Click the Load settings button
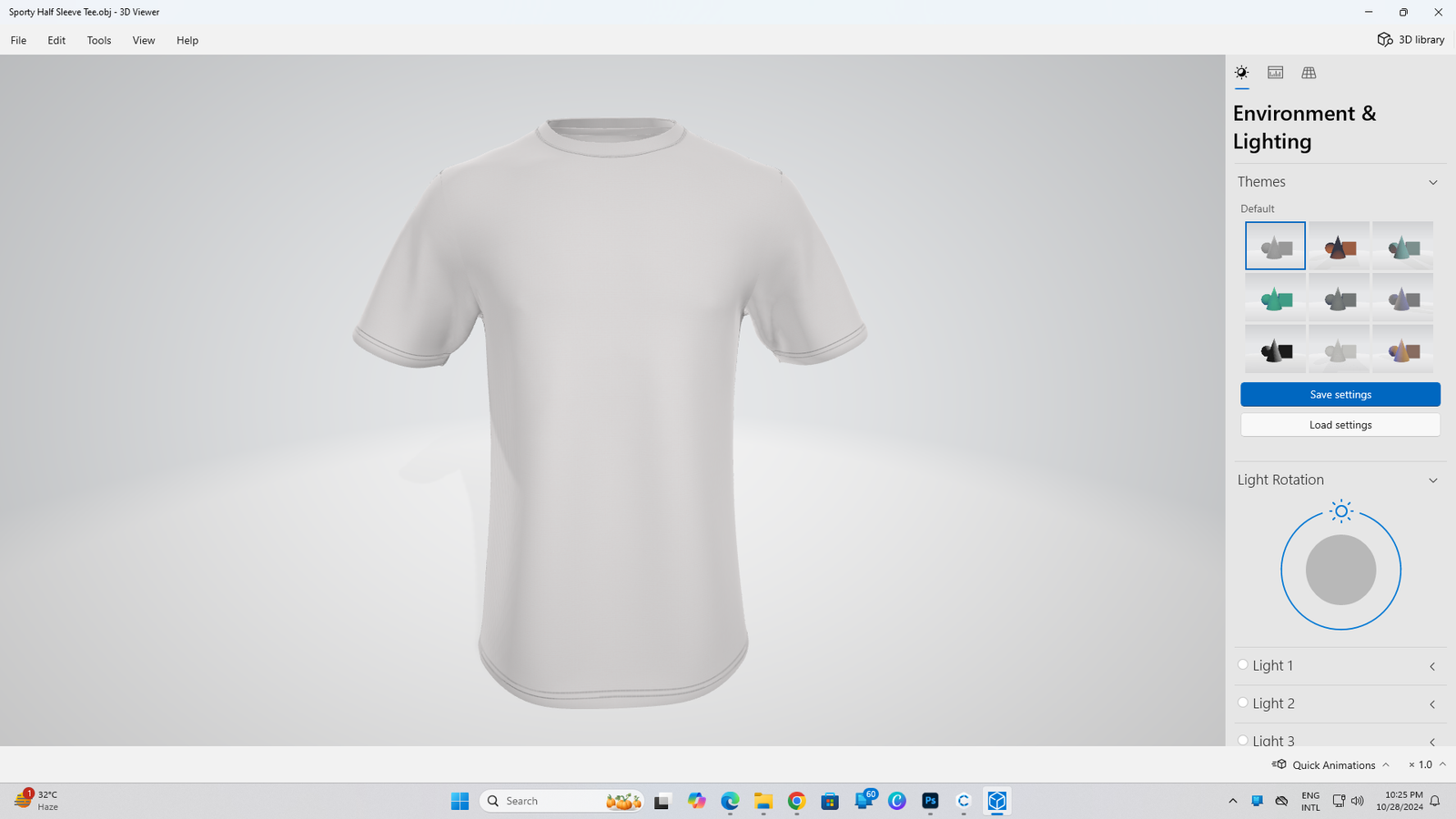This screenshot has height=819, width=1456. (x=1340, y=425)
